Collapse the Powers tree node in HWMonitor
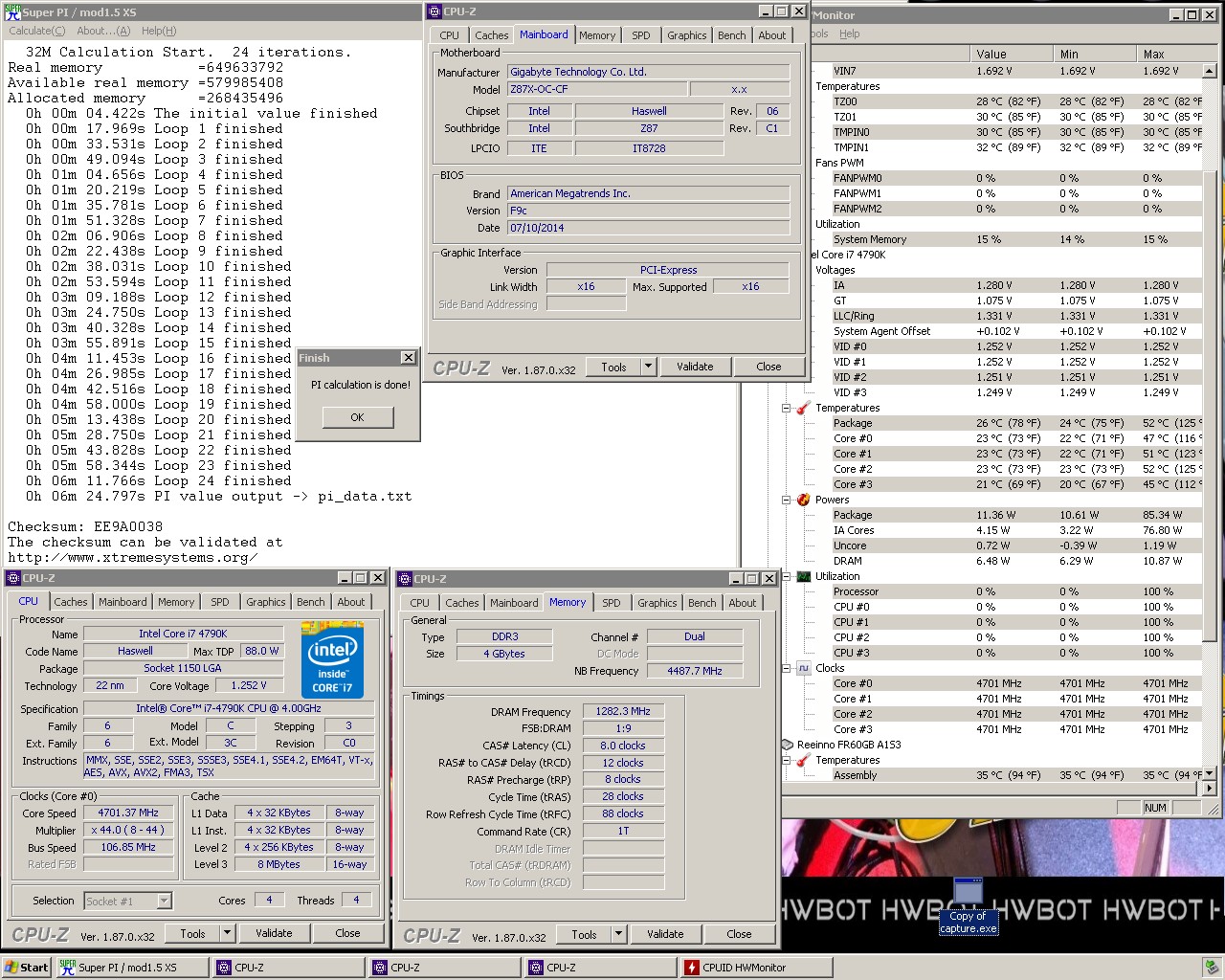 click(x=787, y=500)
